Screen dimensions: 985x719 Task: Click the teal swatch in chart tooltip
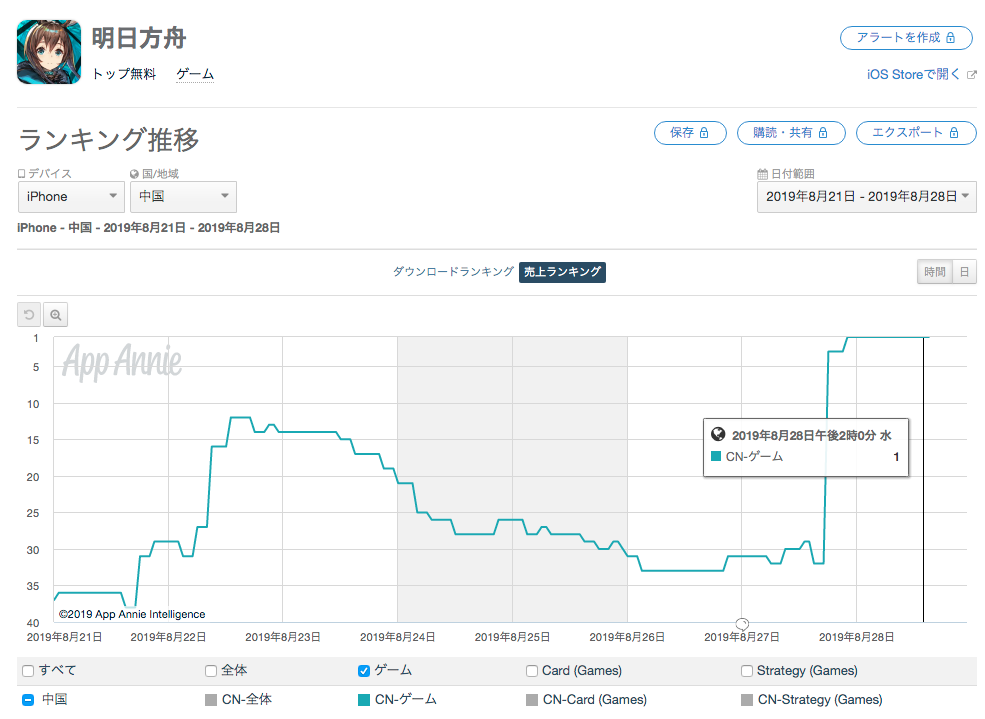(716, 457)
